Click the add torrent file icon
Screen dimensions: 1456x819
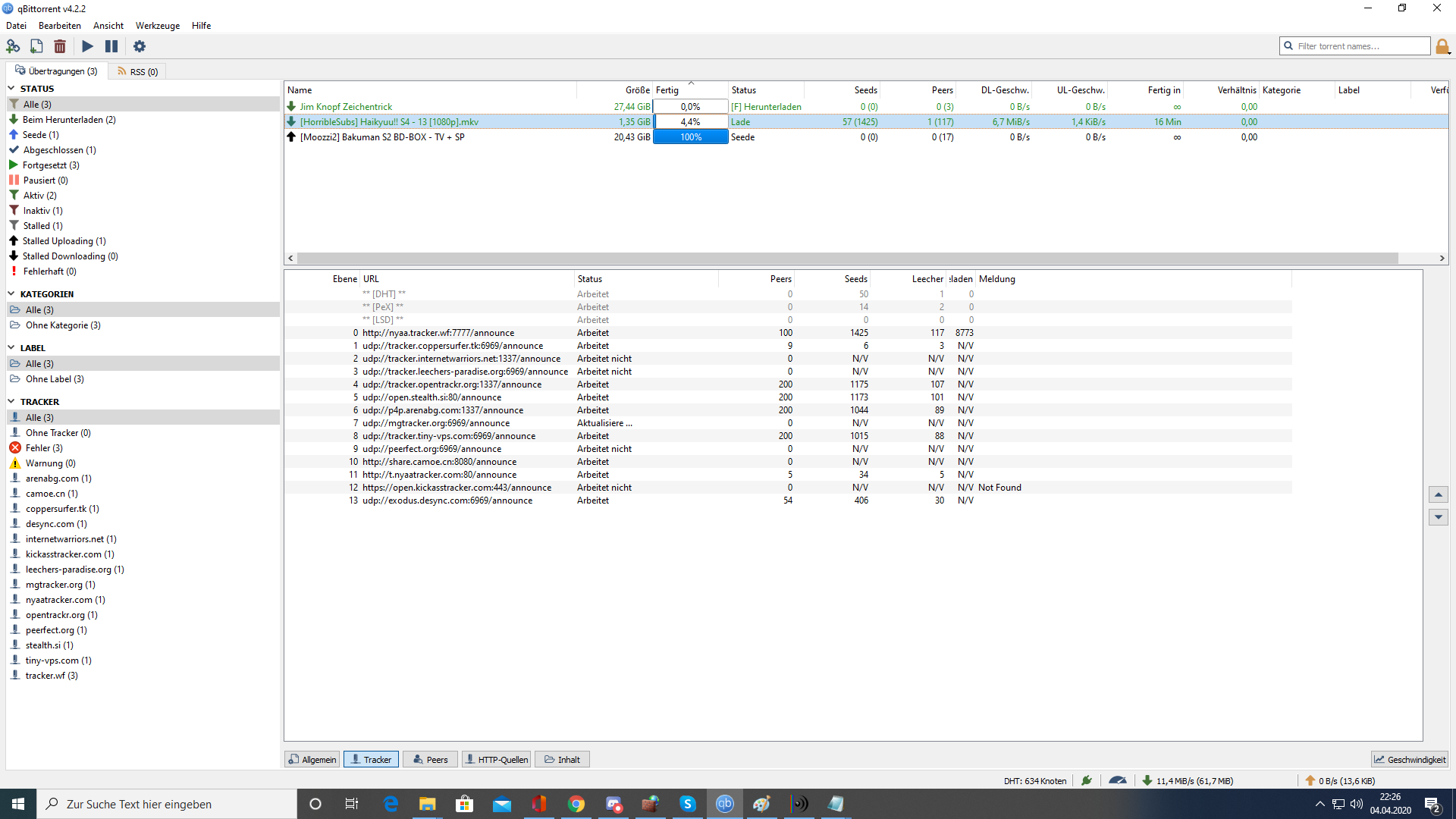click(36, 46)
